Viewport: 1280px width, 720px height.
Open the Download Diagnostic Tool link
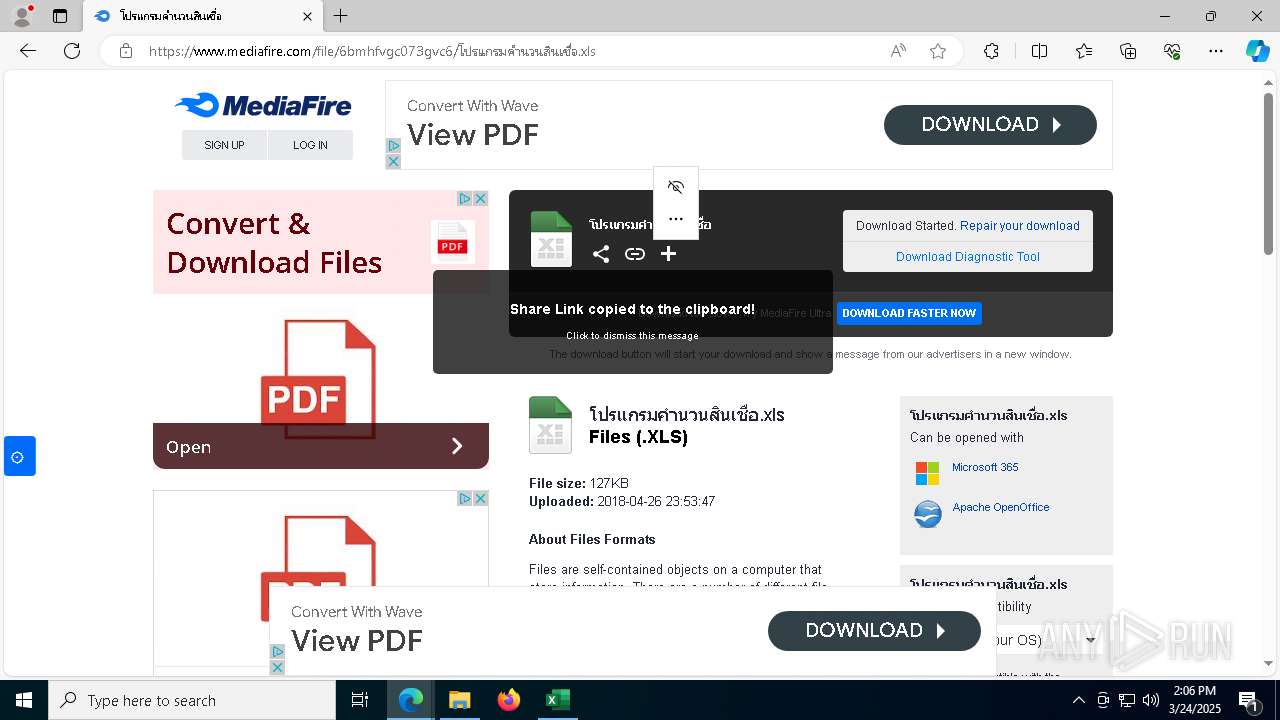click(968, 257)
